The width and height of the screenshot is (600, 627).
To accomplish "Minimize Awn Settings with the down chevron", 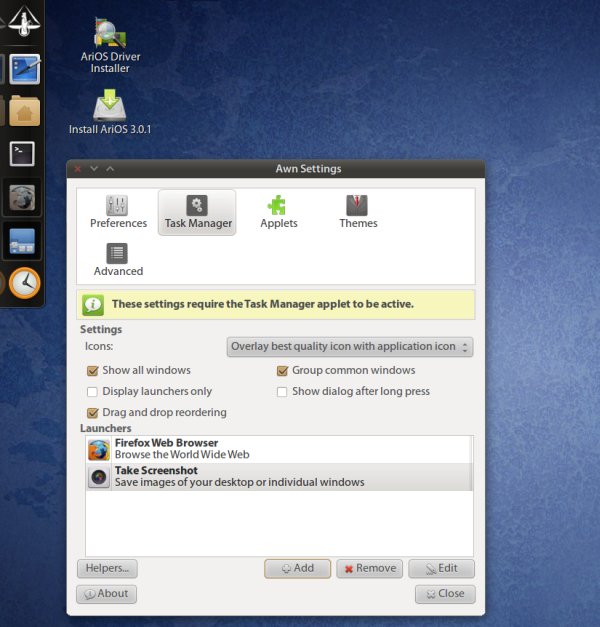I will pyautogui.click(x=94, y=169).
